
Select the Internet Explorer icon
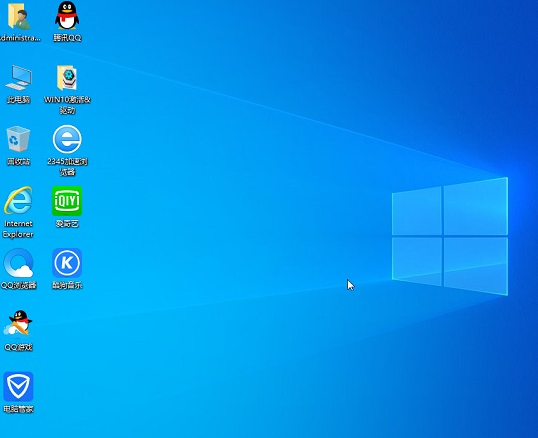coord(18,201)
